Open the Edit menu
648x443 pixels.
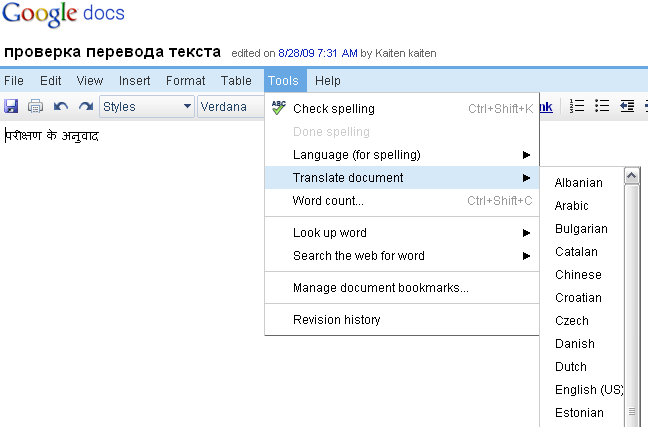click(x=50, y=81)
